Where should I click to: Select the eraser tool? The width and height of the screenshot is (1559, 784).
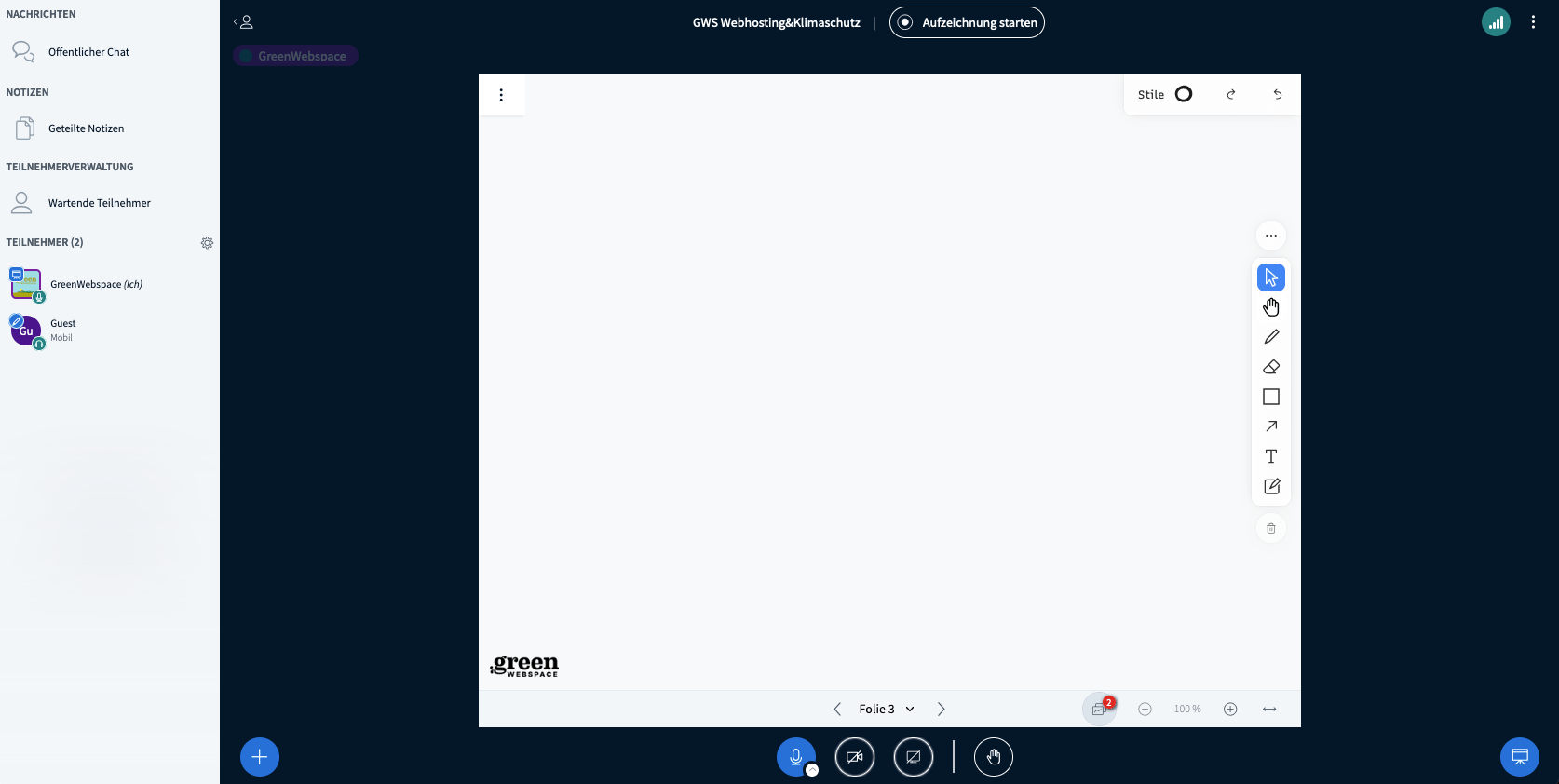point(1271,367)
